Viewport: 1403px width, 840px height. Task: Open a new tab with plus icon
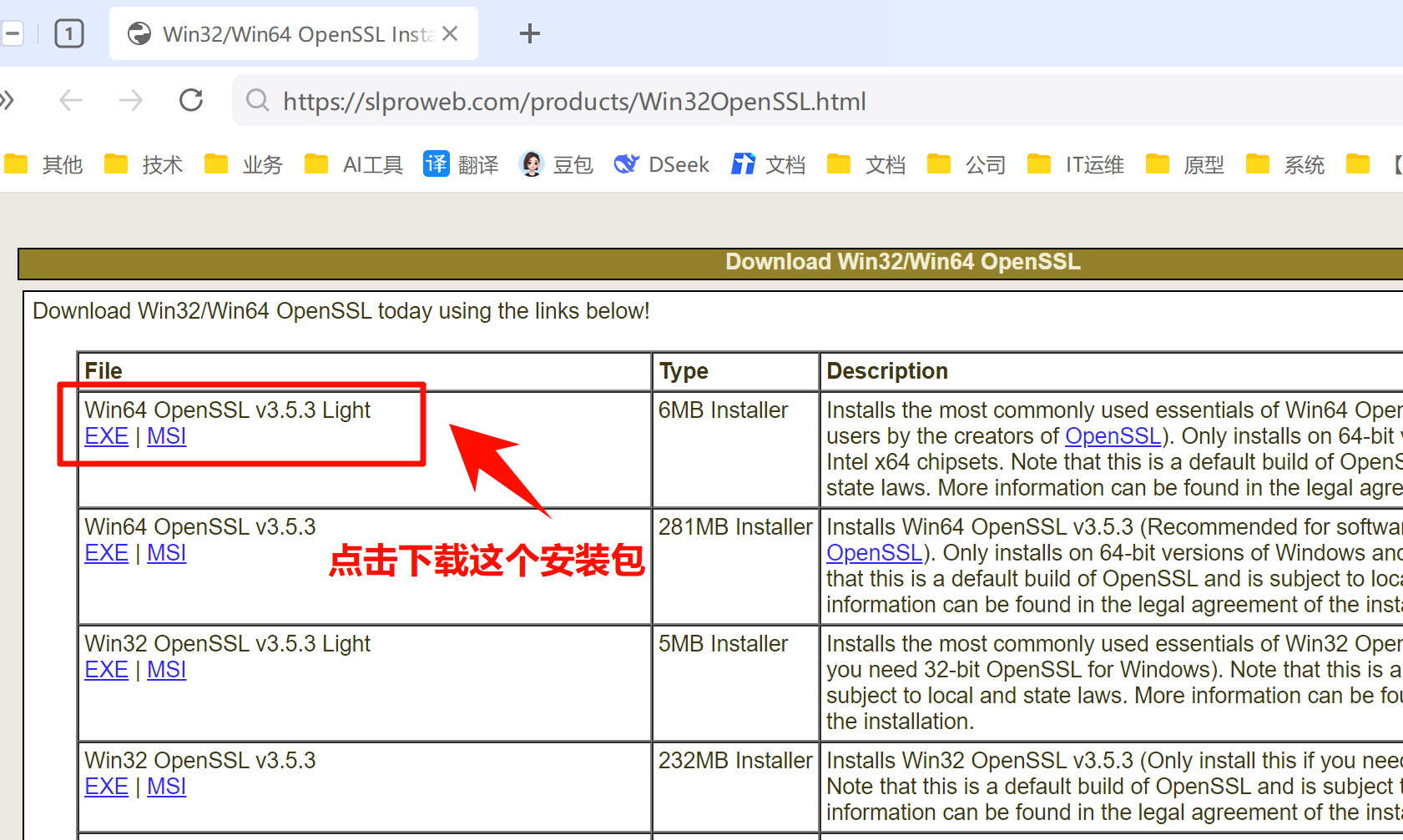(x=529, y=34)
